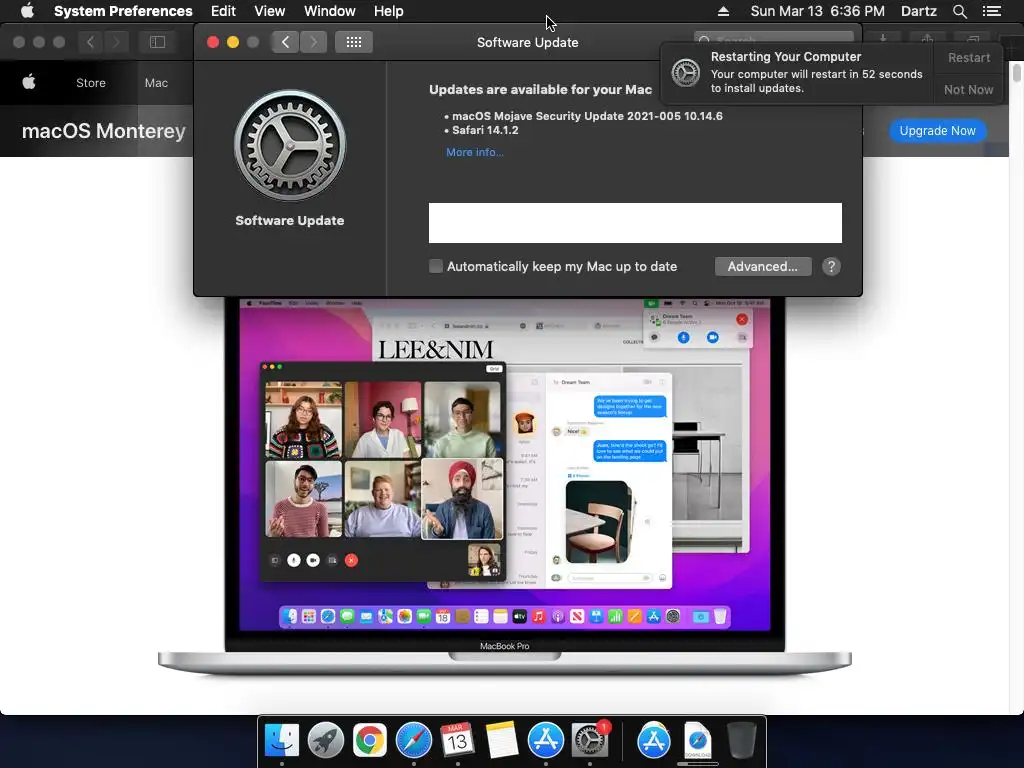Click the eject icon in menu bar
This screenshot has width=1024, height=768.
(x=723, y=11)
